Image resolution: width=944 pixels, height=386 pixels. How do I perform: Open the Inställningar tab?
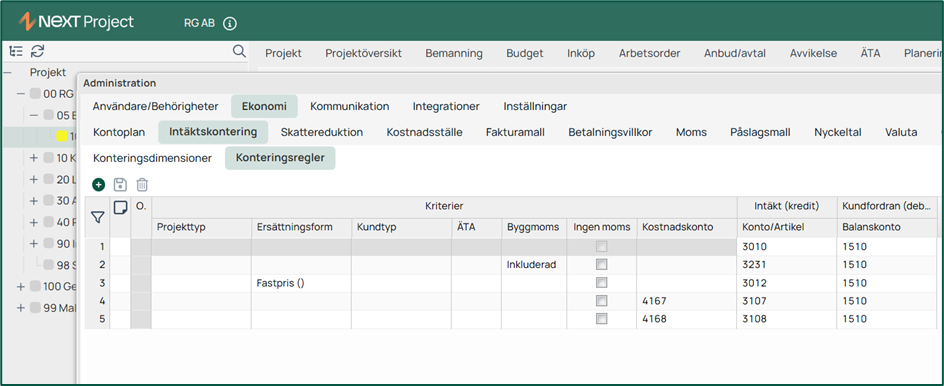[x=535, y=106]
